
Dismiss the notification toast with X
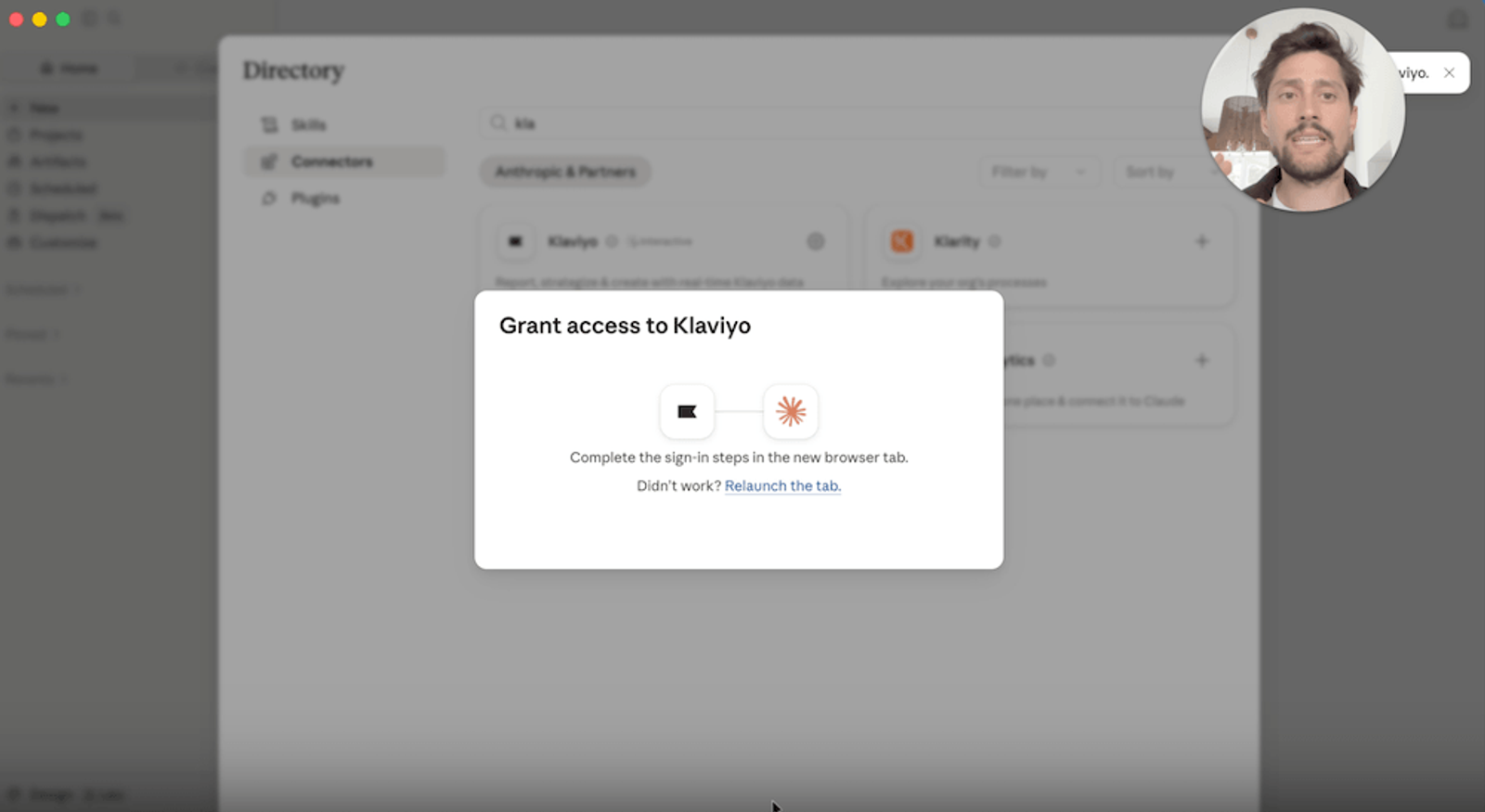tap(1449, 72)
